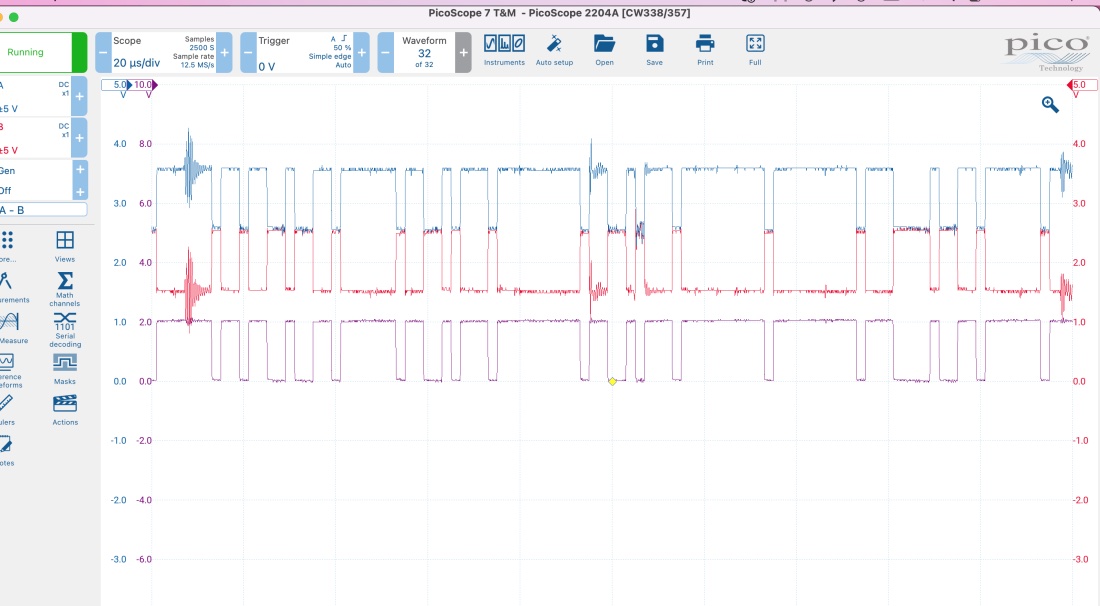Open the Views layout options
The image size is (1100, 606).
pyautogui.click(x=65, y=246)
